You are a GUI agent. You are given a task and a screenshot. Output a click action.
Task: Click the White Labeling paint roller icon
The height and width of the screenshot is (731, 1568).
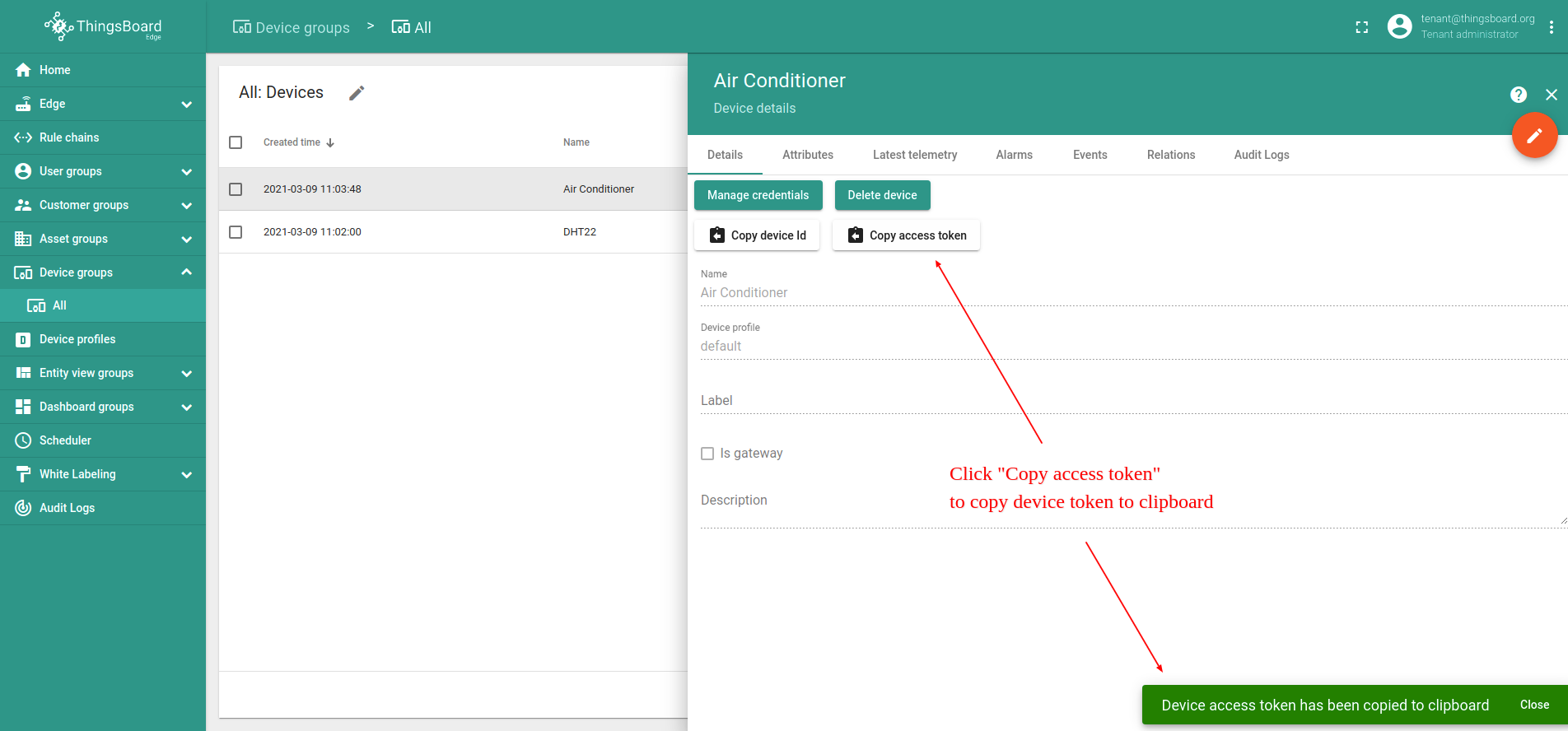pos(23,474)
